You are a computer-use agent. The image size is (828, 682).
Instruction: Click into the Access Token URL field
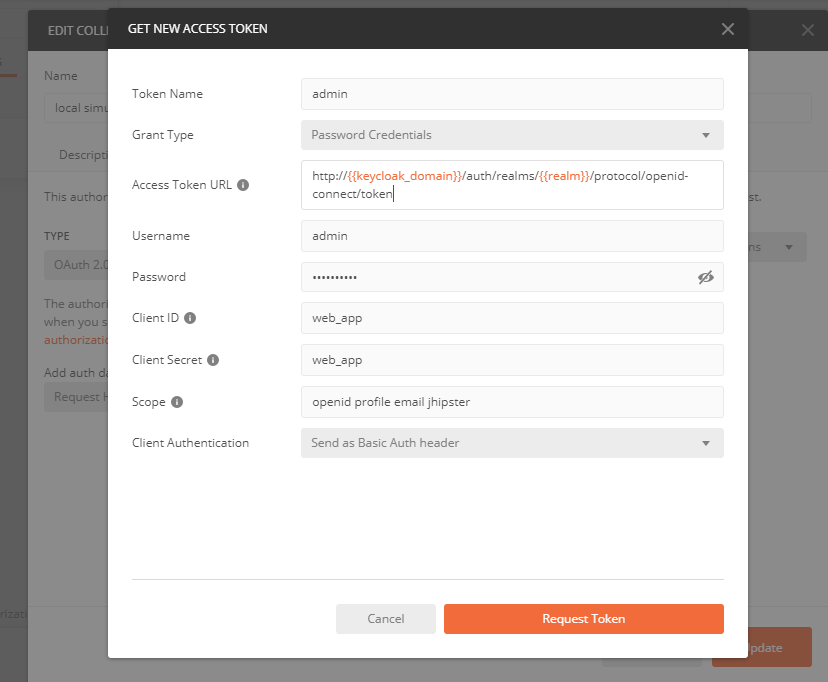click(x=512, y=185)
